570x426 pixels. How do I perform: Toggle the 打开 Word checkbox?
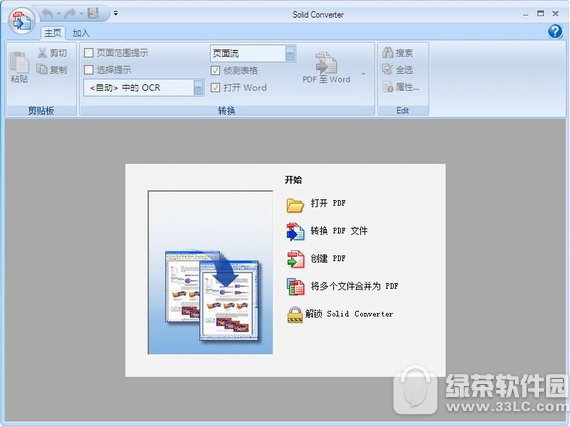[215, 88]
